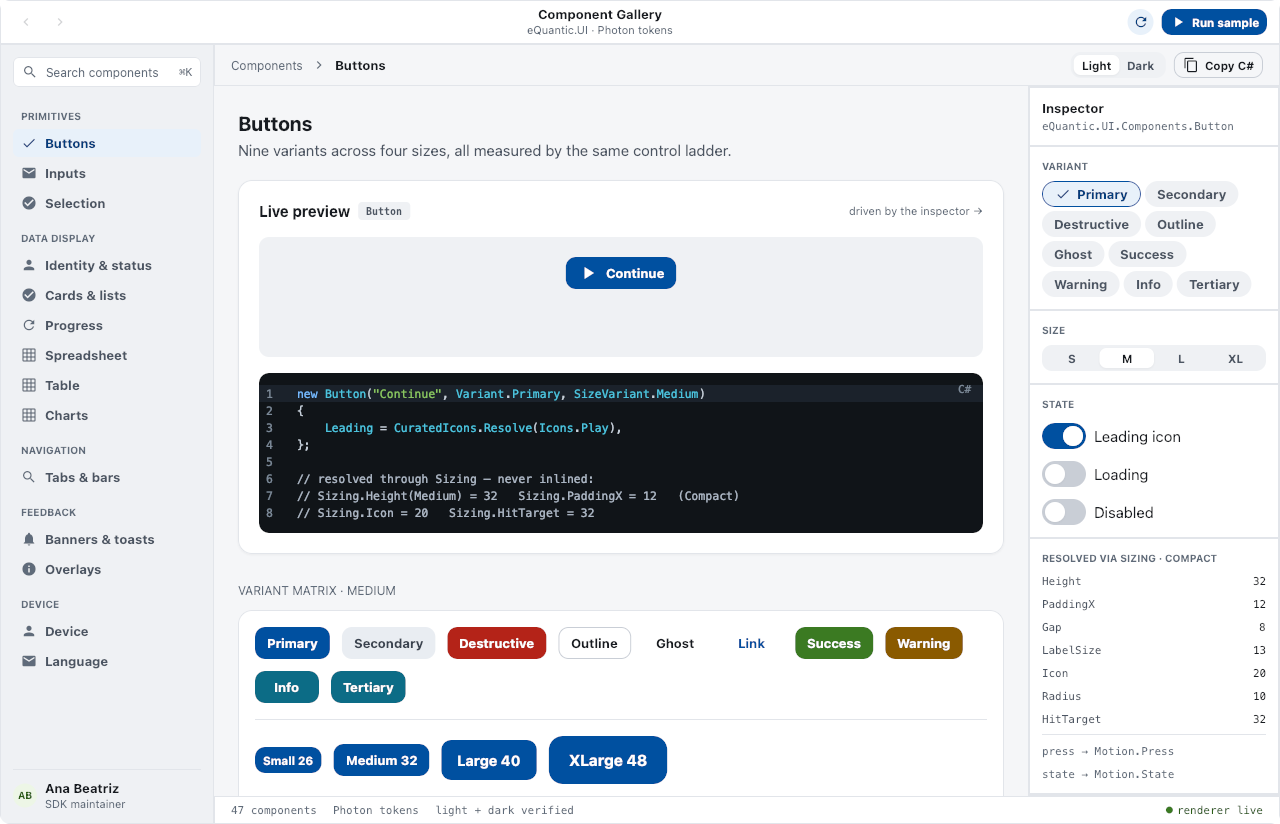Click the Copy C# button
The height and width of the screenshot is (824, 1280).
pos(1218,65)
